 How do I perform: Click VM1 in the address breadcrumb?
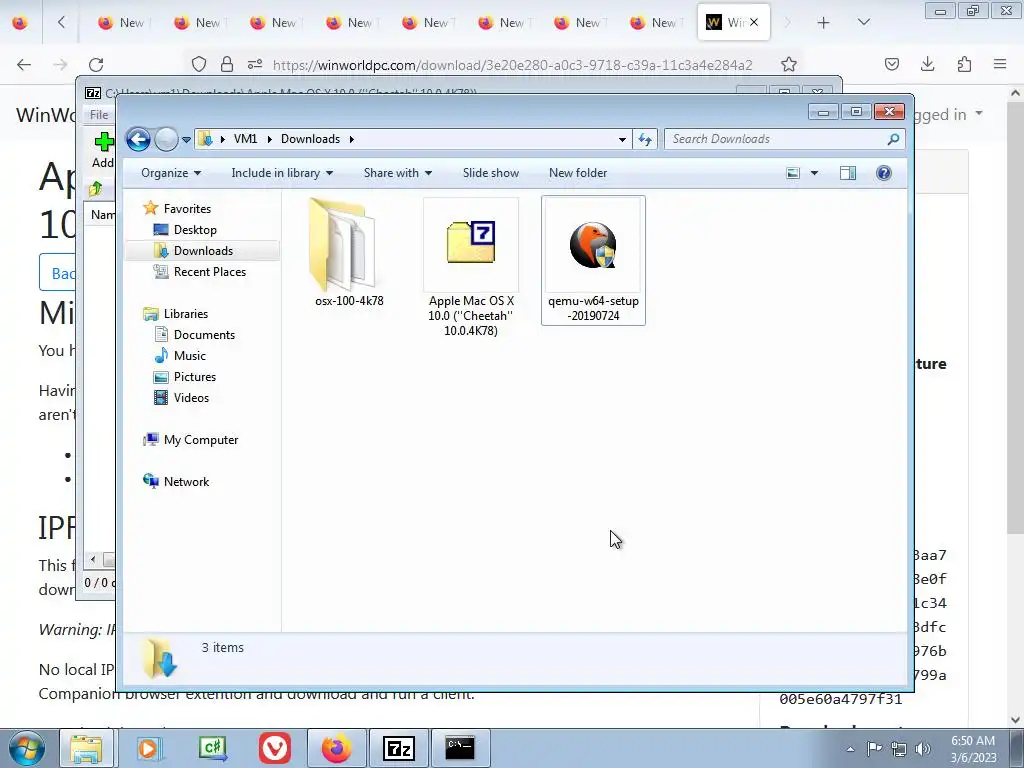coord(246,139)
